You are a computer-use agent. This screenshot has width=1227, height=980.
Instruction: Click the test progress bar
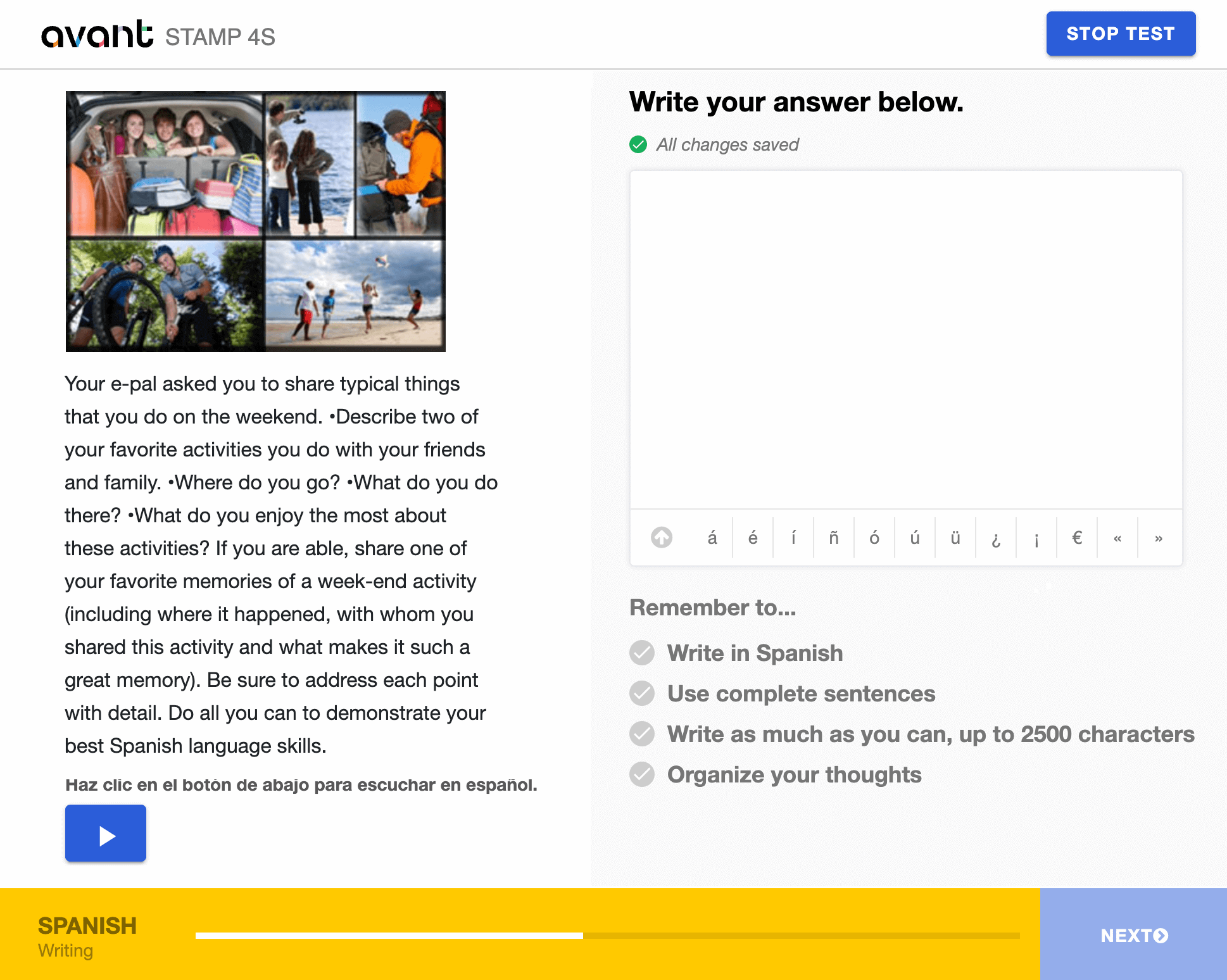tap(607, 935)
